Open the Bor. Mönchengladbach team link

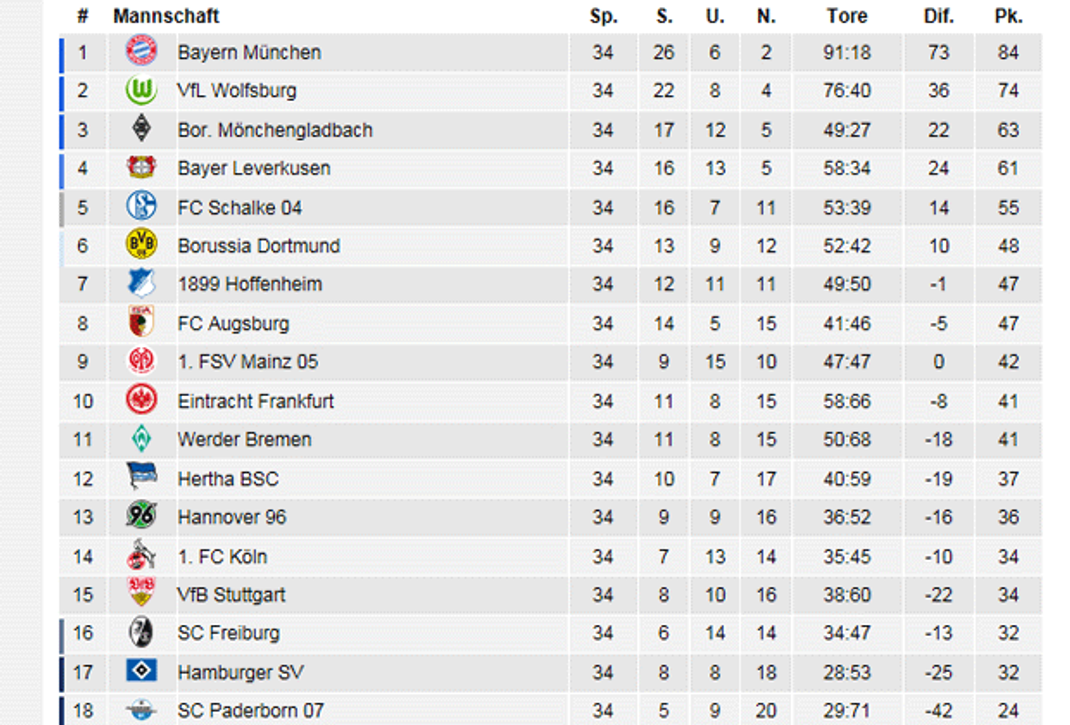point(275,130)
